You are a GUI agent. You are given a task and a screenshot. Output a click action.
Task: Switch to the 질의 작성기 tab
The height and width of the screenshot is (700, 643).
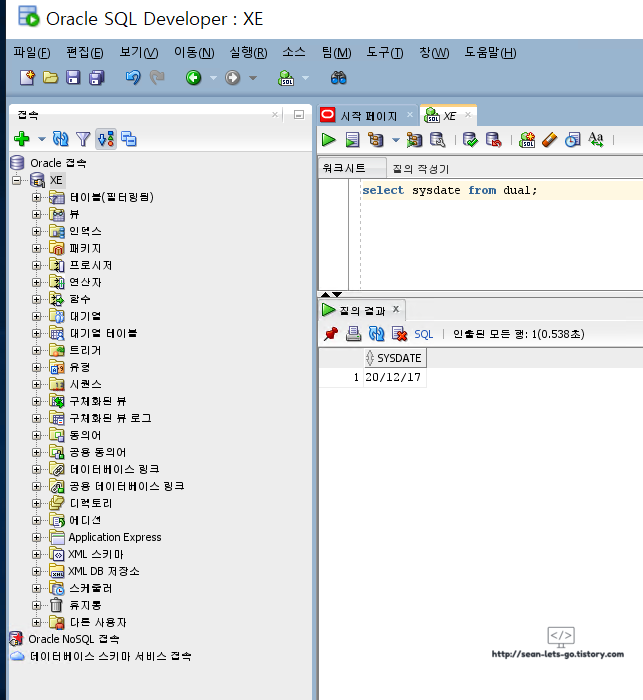click(421, 169)
